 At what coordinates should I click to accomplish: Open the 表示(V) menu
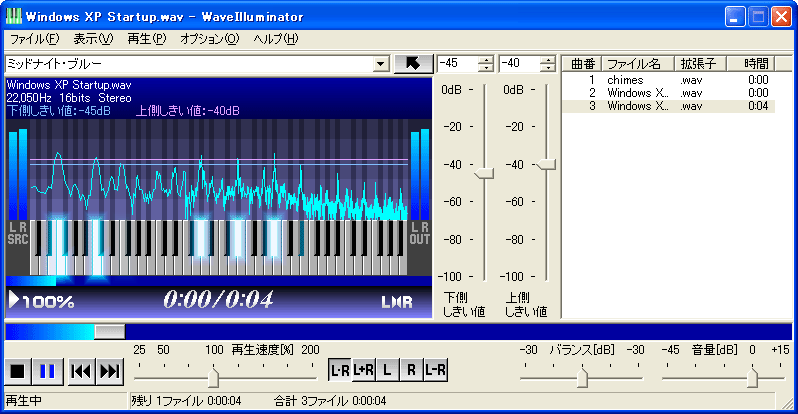click(x=93, y=39)
